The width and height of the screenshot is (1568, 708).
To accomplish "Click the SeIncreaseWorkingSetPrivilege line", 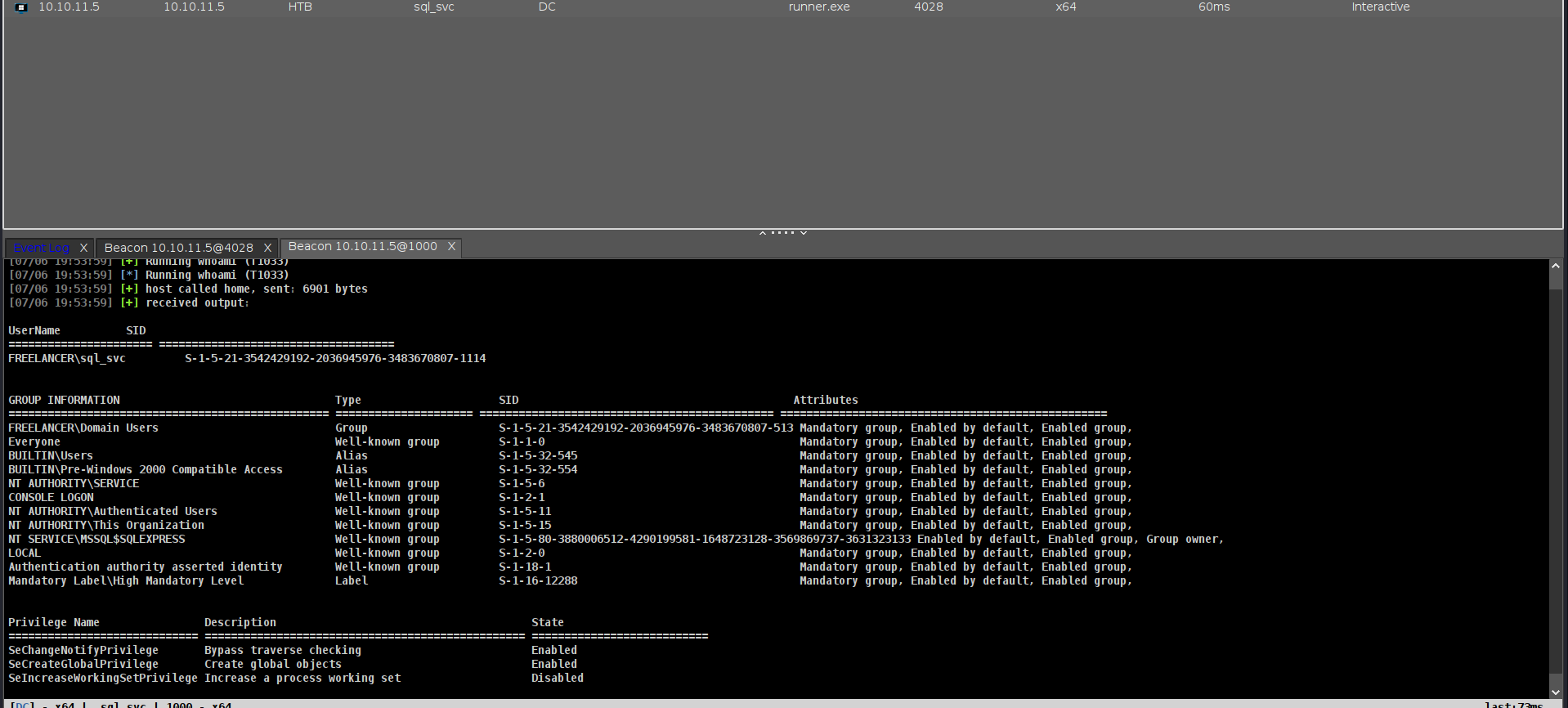I will pyautogui.click(x=296, y=678).
